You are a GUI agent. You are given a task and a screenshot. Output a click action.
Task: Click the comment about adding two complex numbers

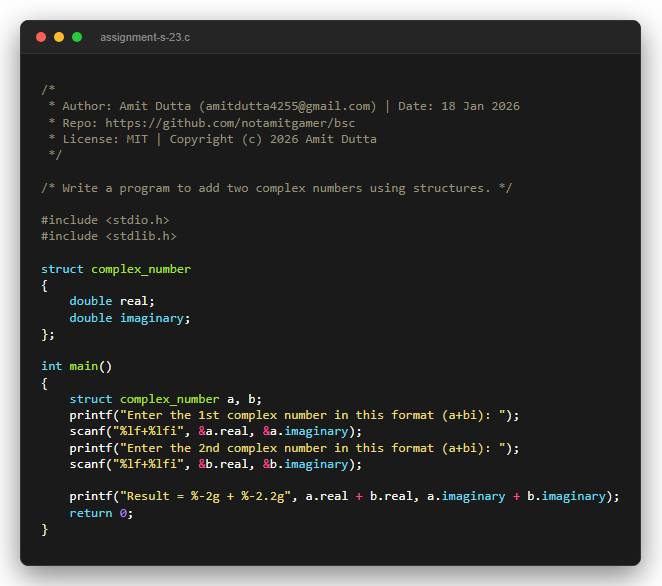[x=277, y=188]
